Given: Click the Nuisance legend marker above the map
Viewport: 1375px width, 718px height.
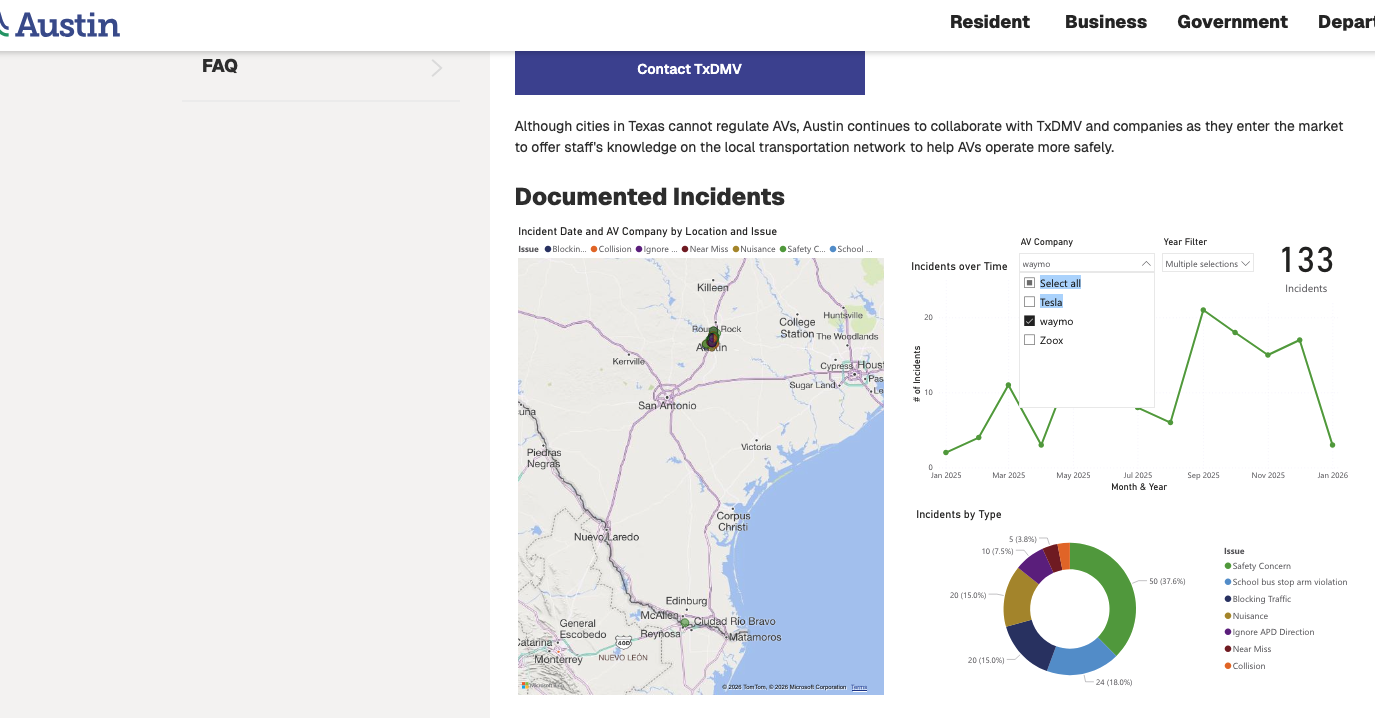Looking at the screenshot, I should 736,249.
